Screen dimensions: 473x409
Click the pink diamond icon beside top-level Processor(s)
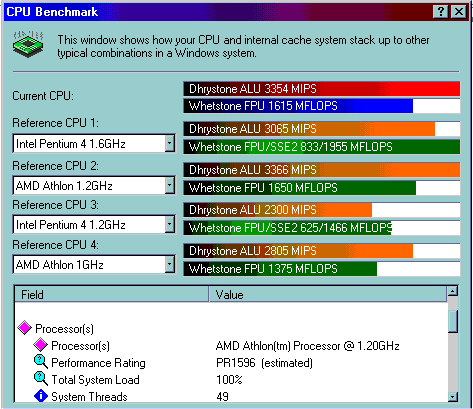click(24, 328)
